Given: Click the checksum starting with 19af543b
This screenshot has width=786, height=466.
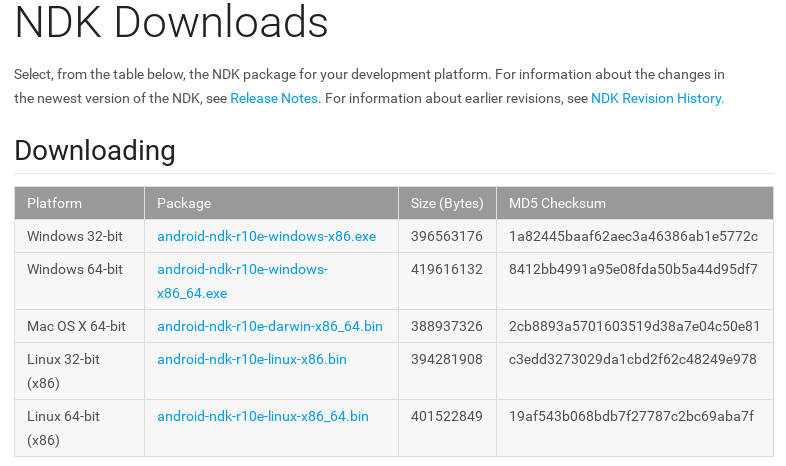Looking at the screenshot, I should (631, 416).
